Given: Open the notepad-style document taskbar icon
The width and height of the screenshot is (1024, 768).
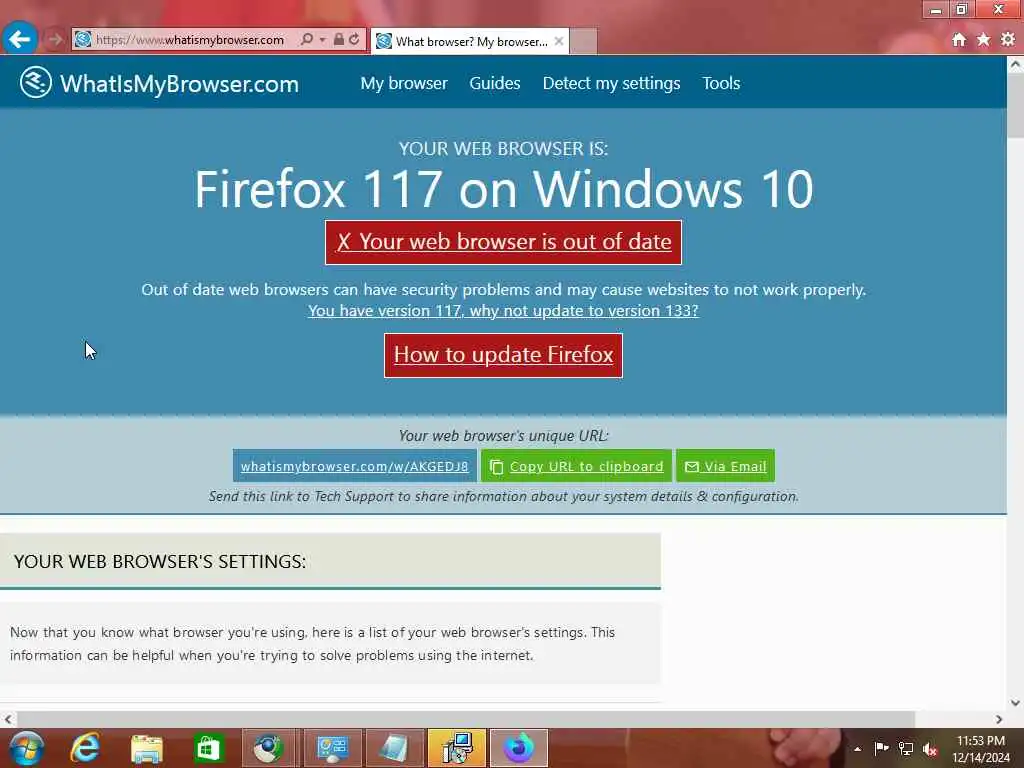Looking at the screenshot, I should coord(394,748).
